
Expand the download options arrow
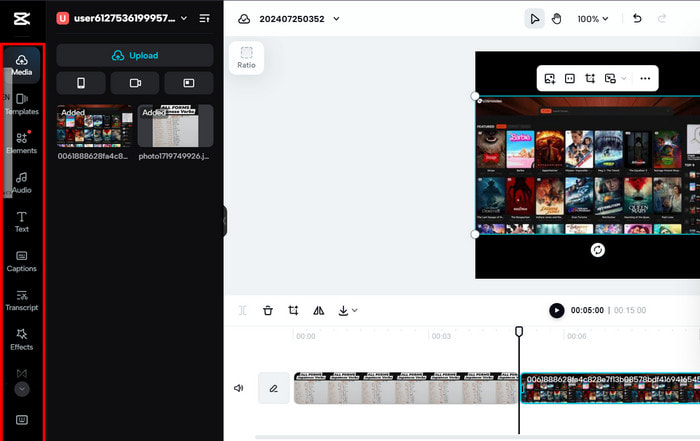354,310
